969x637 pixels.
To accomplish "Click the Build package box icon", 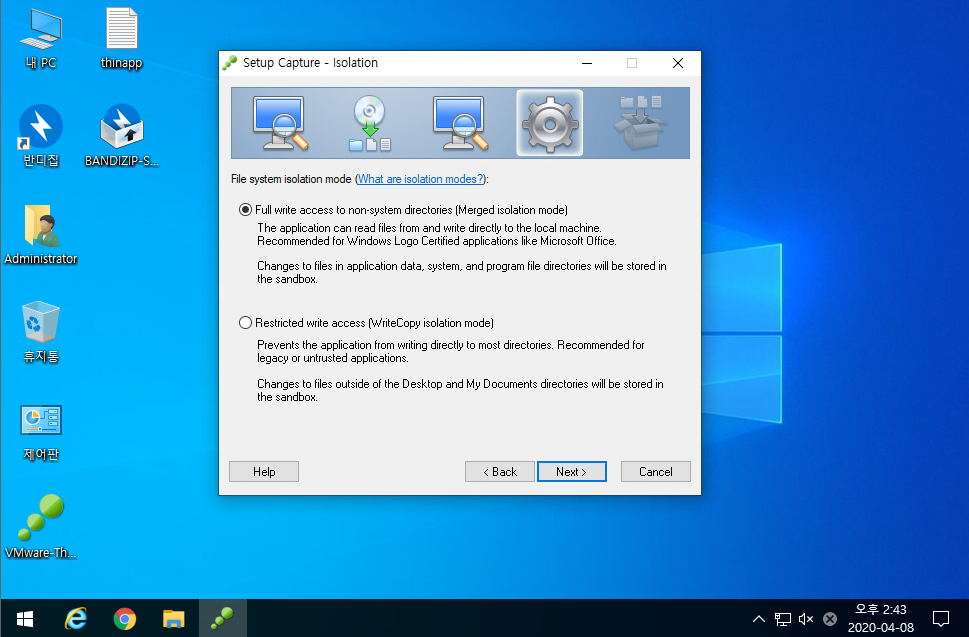I will click(x=640, y=123).
